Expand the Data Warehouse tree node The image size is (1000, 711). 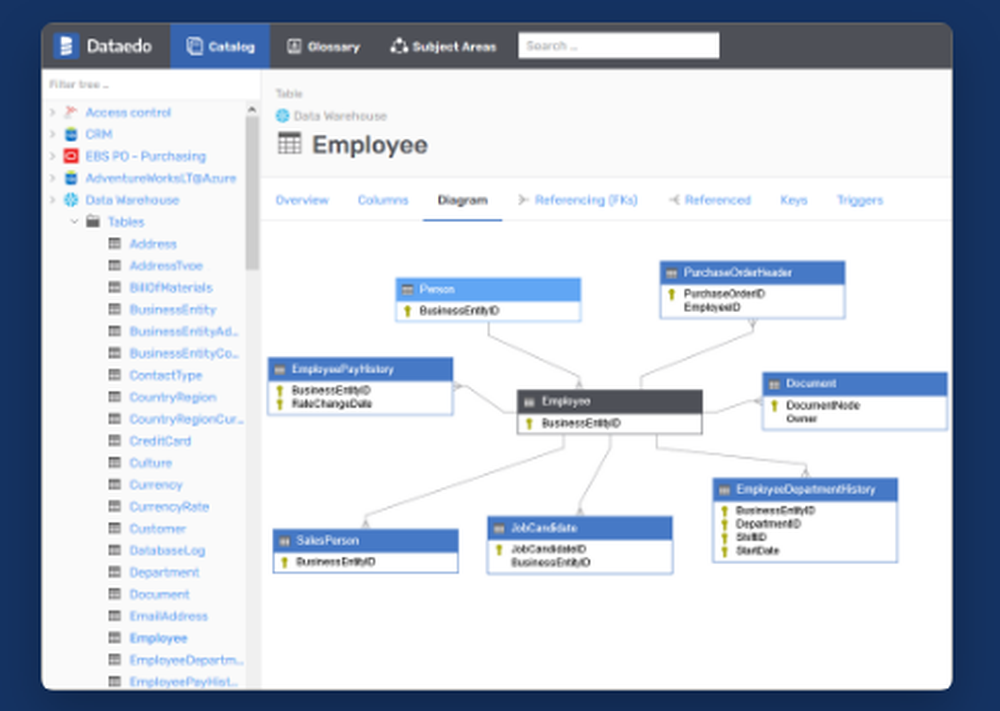click(52, 200)
